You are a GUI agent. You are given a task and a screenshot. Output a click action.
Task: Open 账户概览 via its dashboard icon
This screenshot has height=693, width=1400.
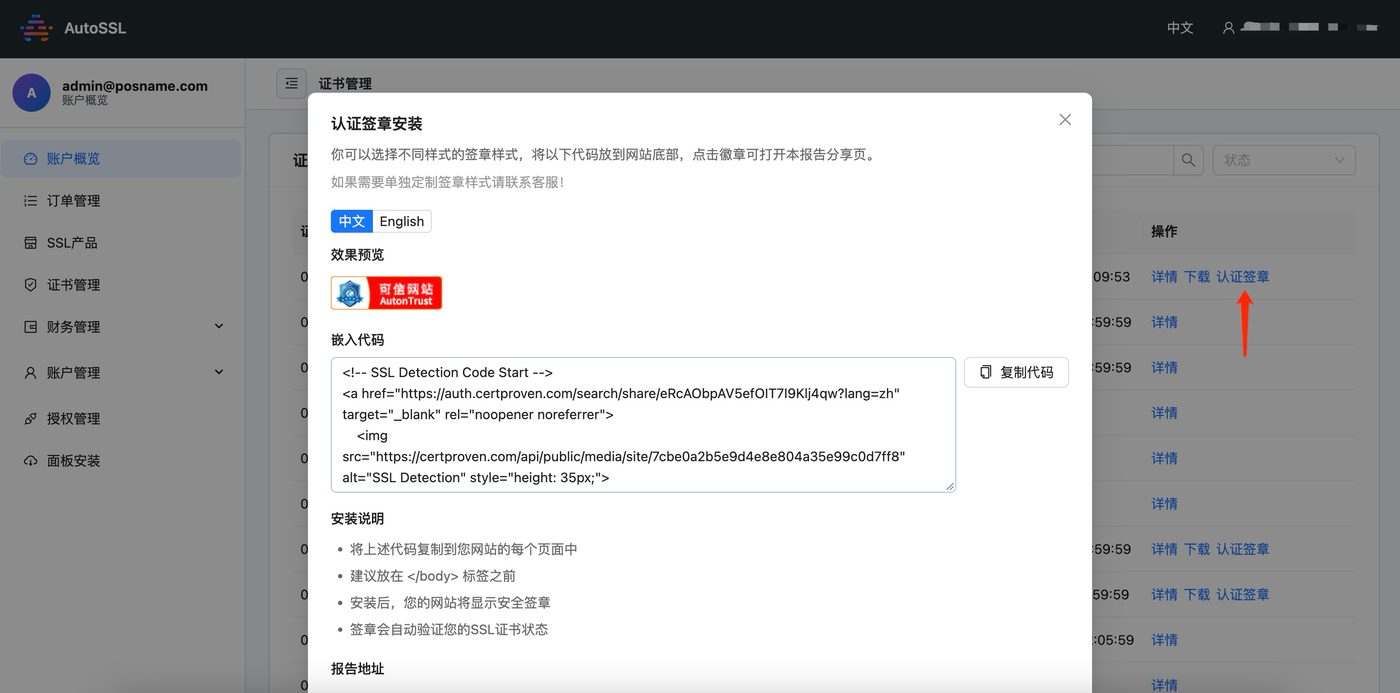coord(30,159)
